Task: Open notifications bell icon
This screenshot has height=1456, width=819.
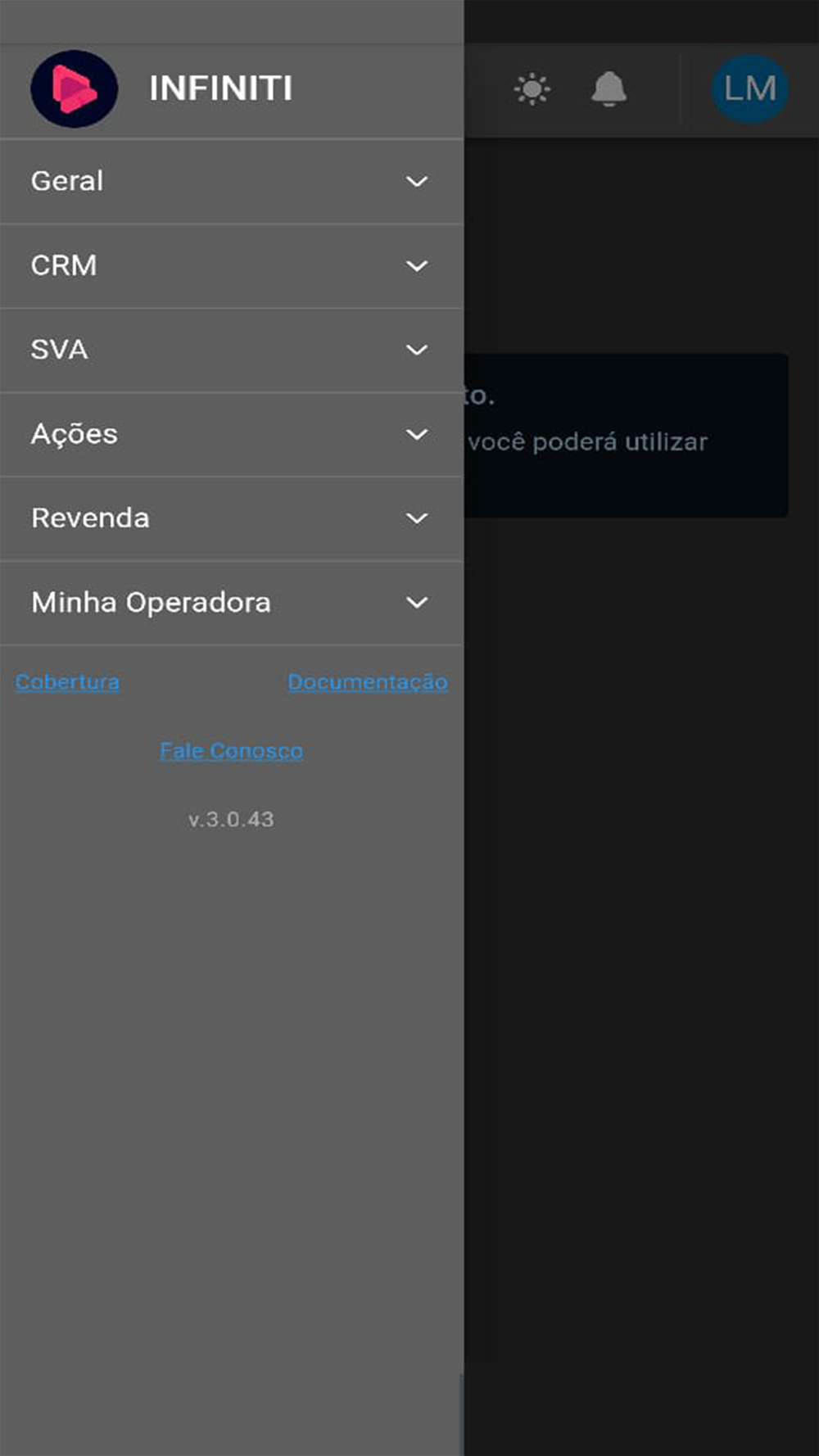Action: coord(609,88)
